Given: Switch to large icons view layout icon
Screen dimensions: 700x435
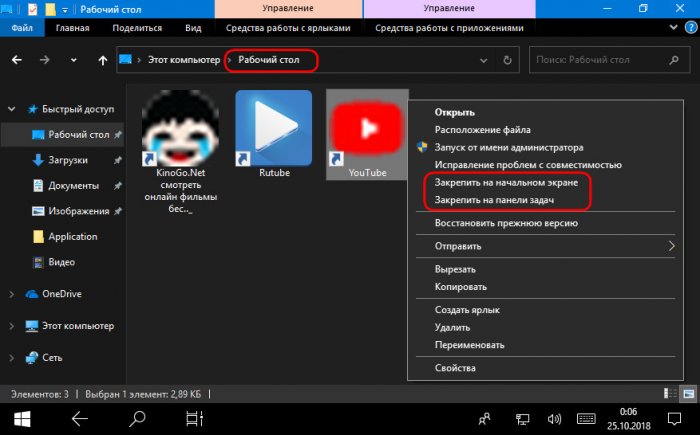Looking at the screenshot, I should point(689,393).
